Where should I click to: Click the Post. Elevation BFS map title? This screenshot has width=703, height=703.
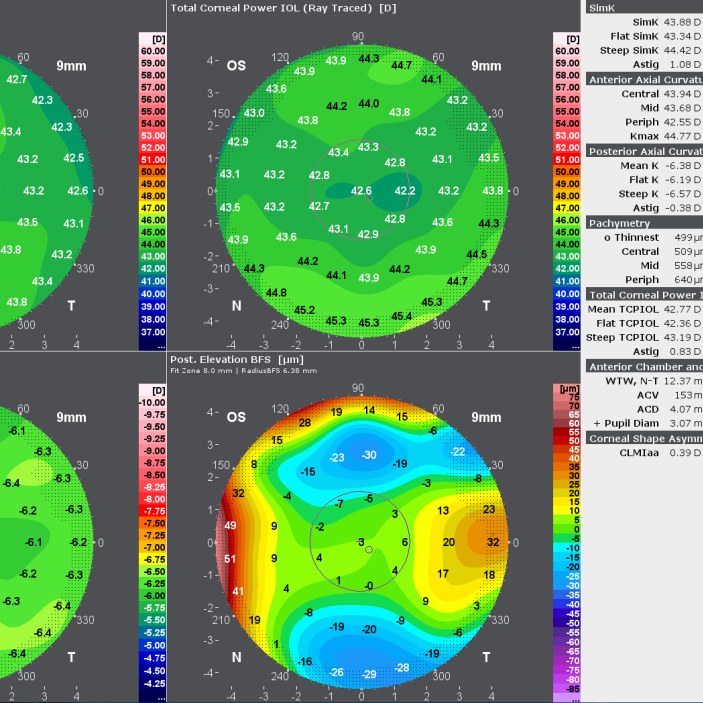(x=237, y=360)
